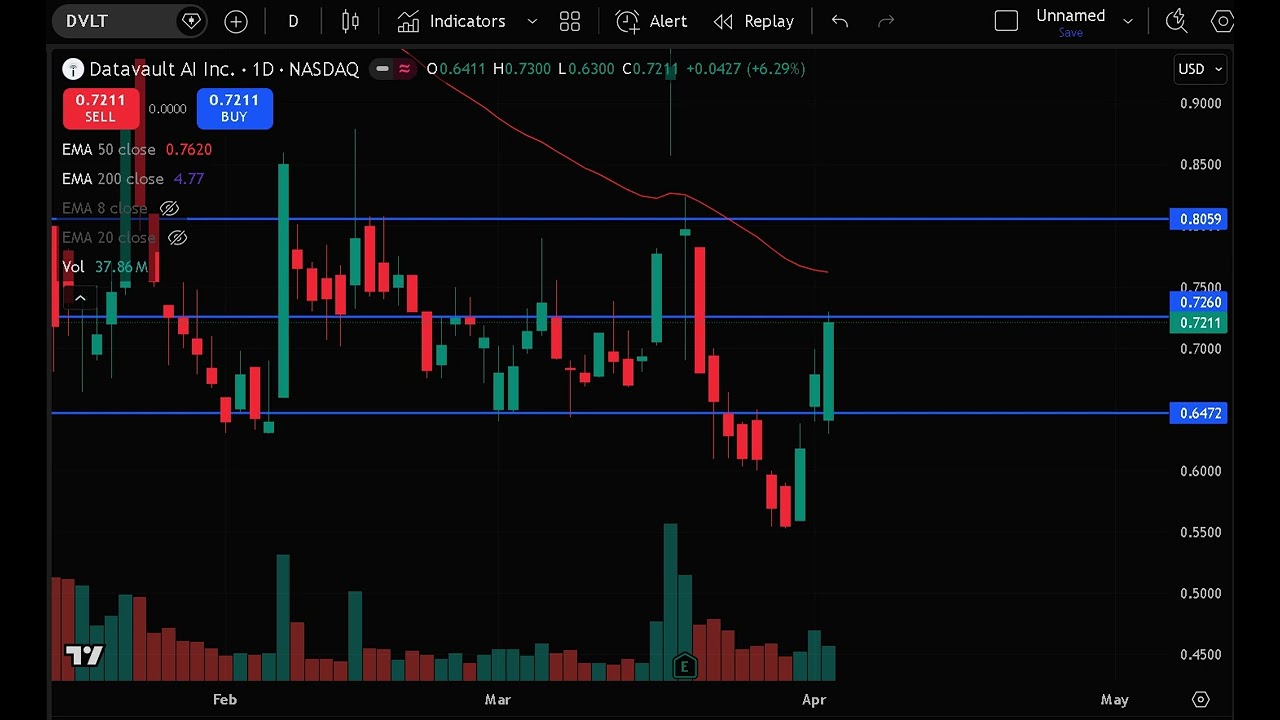
Task: Click the 0.0000 spread value
Action: [167, 109]
